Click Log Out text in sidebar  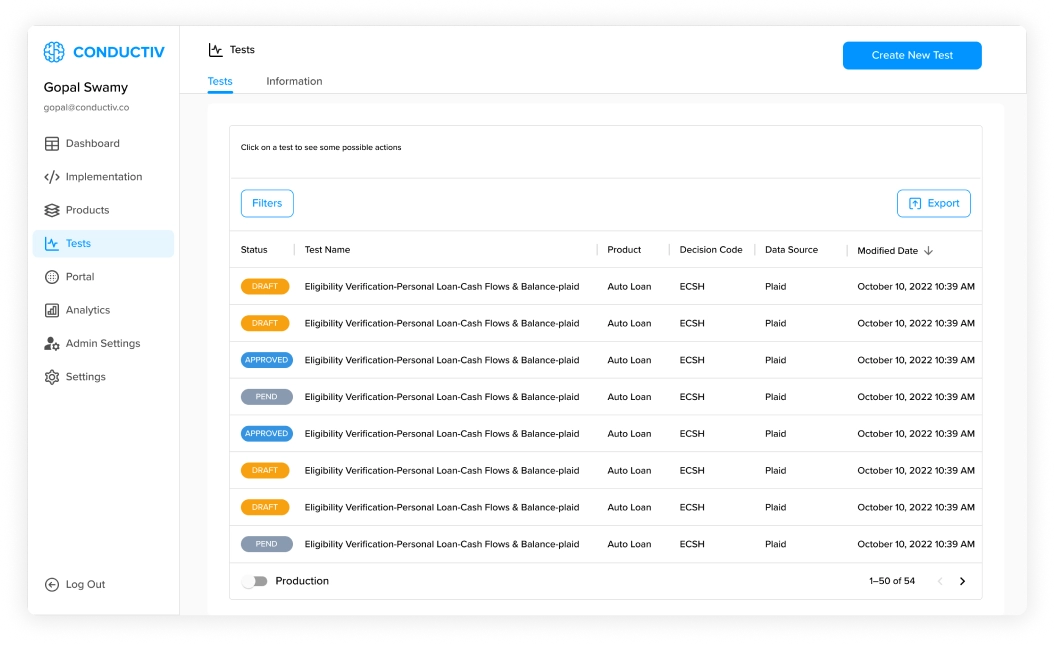85,585
